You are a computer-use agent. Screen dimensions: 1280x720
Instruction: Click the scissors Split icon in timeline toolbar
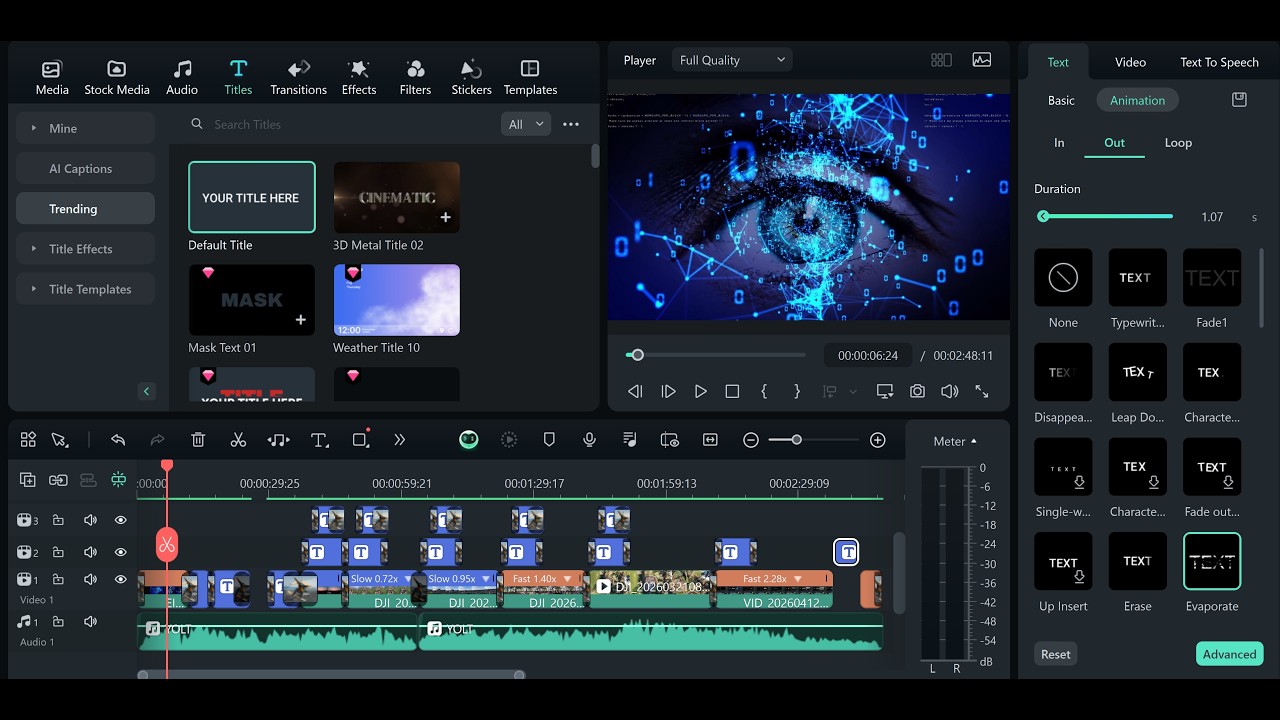tap(238, 440)
